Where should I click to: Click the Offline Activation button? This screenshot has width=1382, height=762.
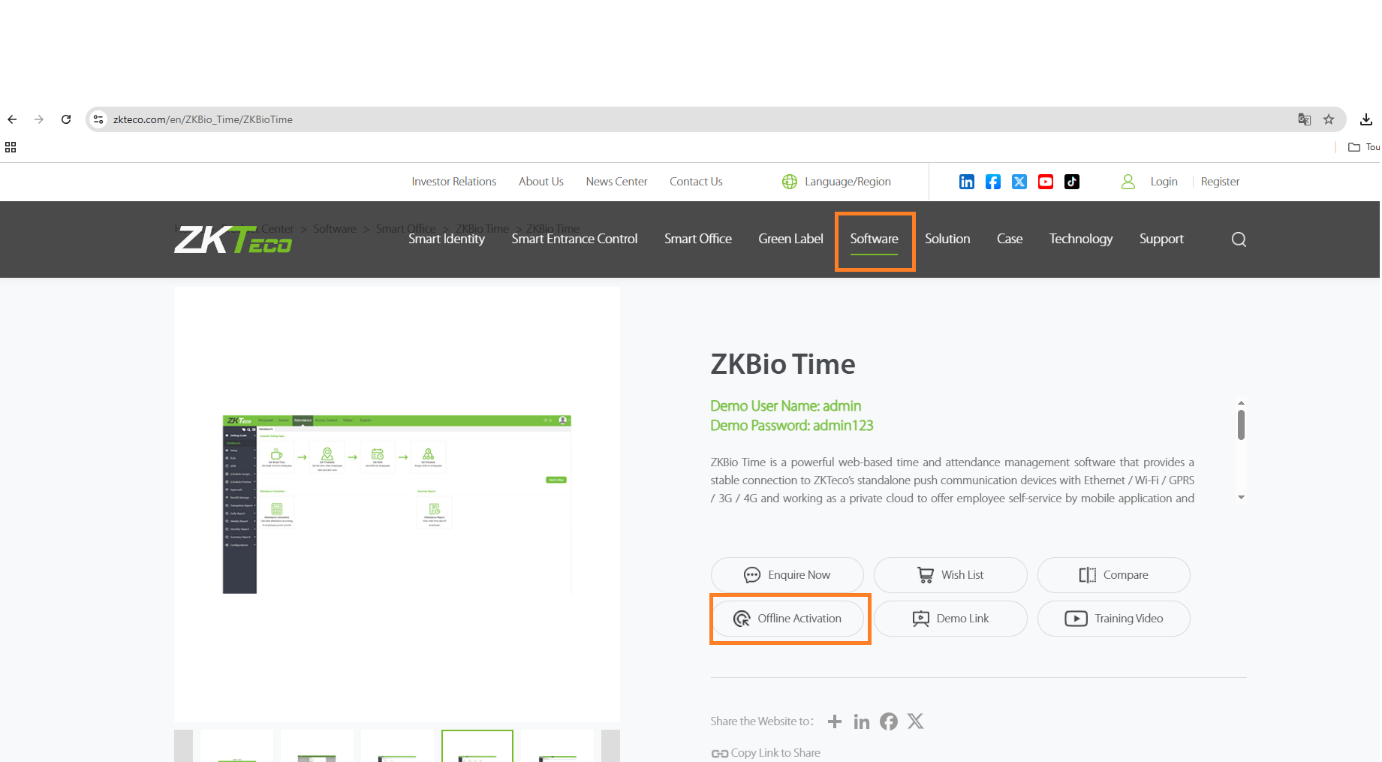pyautogui.click(x=788, y=618)
